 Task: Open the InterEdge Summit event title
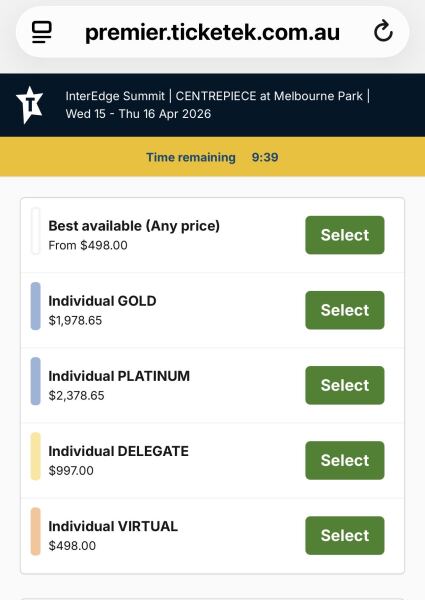tap(218, 104)
